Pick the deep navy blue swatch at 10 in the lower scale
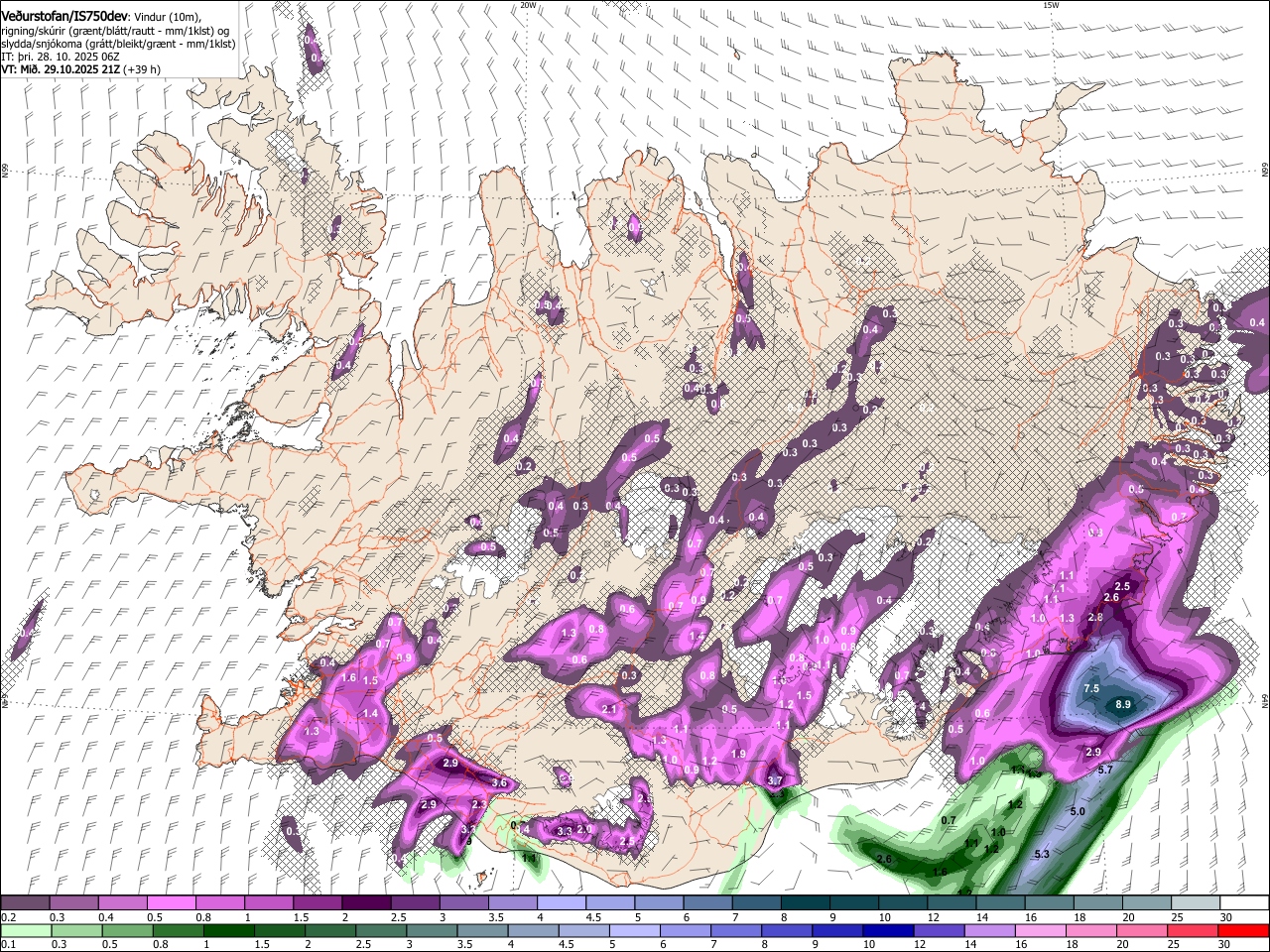Screen dimensions: 1270x952 point(887,930)
